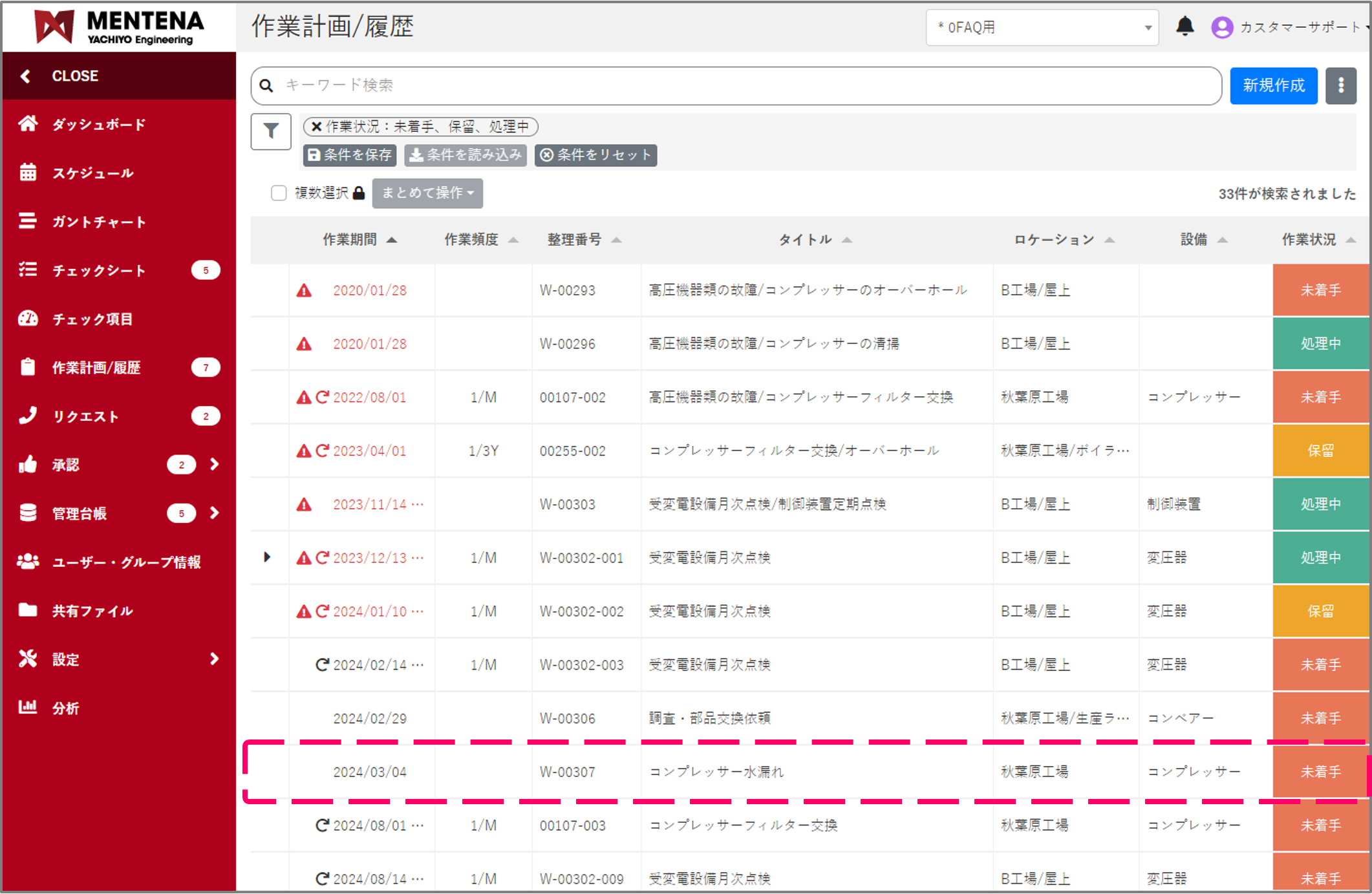
Task: Click the 保留 orange status cell for 00255-002
Action: (1320, 451)
